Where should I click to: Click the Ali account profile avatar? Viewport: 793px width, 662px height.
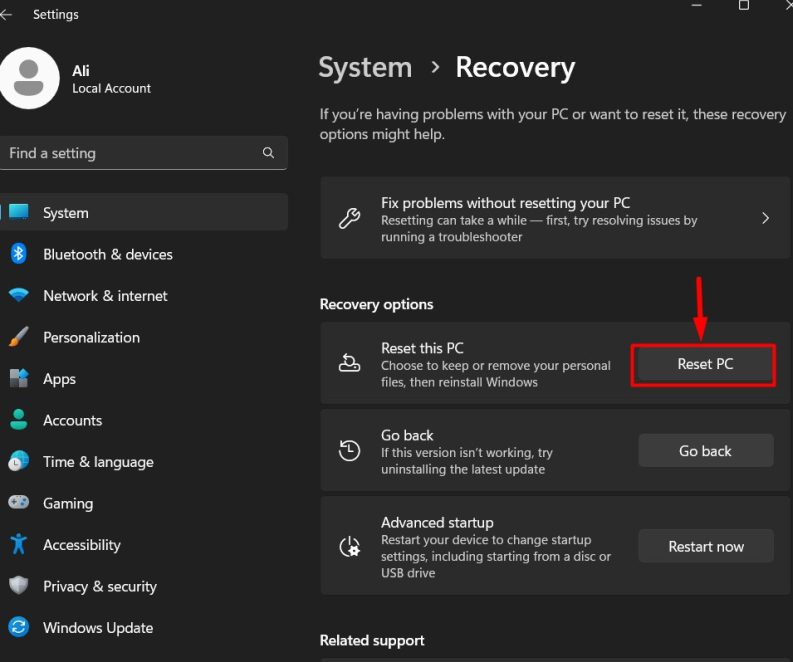[29, 79]
